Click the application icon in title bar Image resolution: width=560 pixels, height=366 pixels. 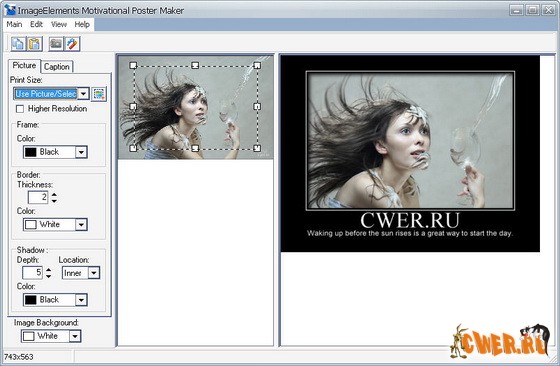[10, 10]
